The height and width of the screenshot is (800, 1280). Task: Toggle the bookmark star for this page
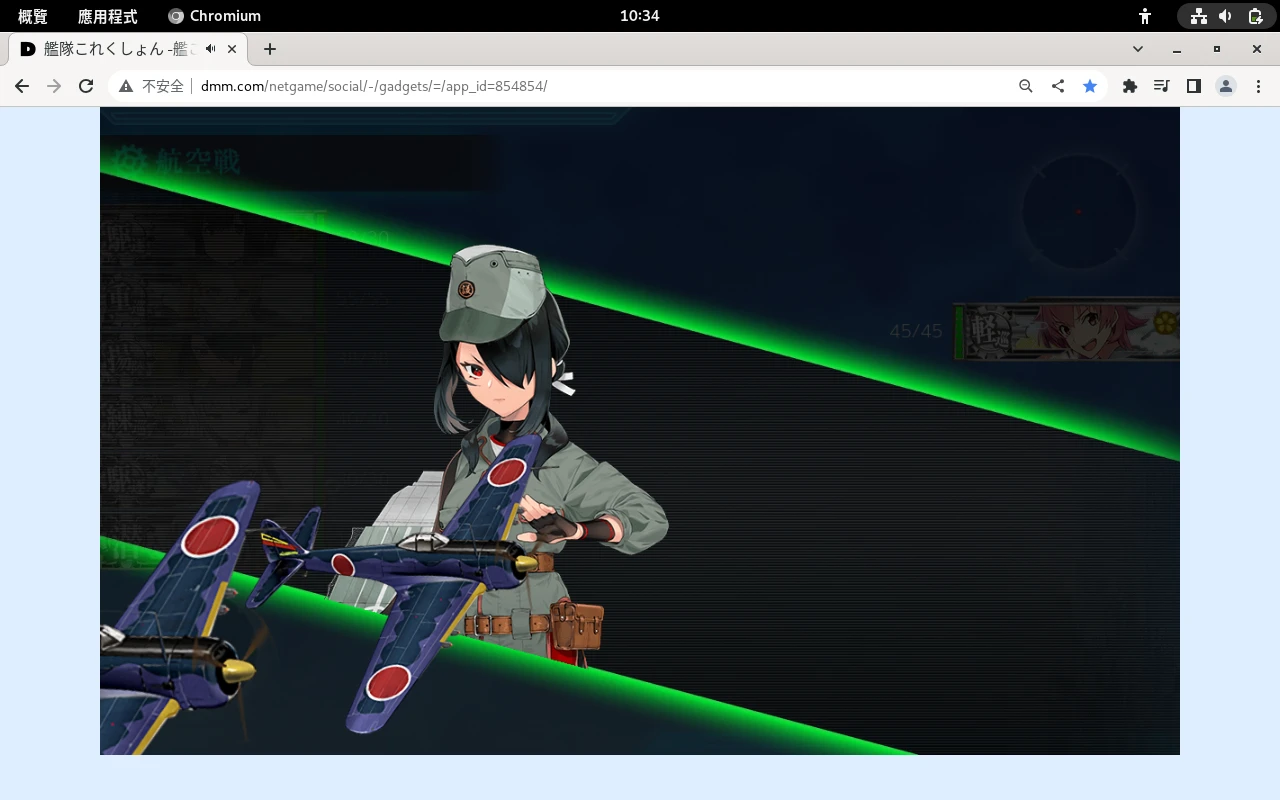(x=1089, y=86)
